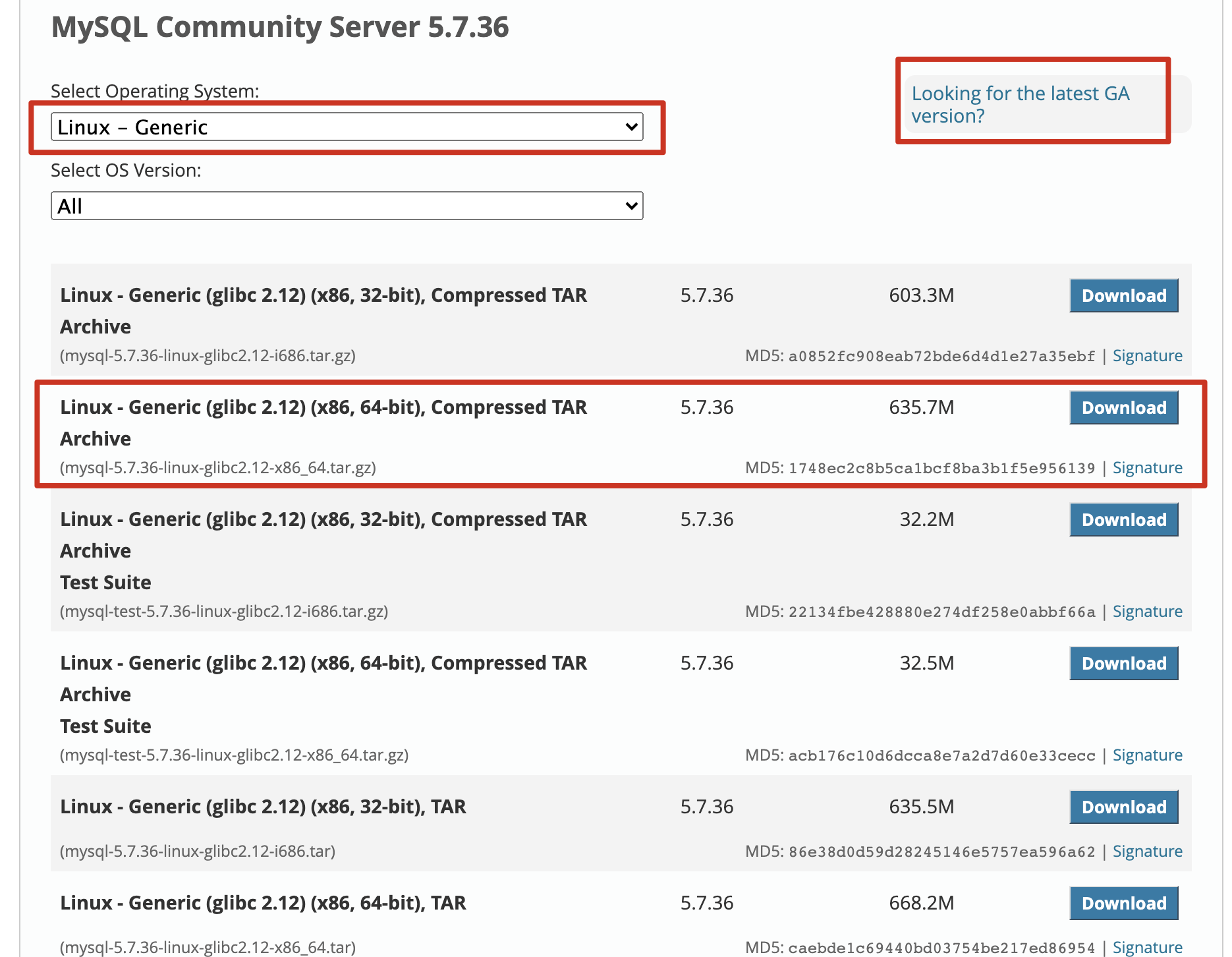Click MD5 hash 1748ec2c8b5ca1bcf8ba3b1f5e956139
1232x957 pixels.
point(941,469)
